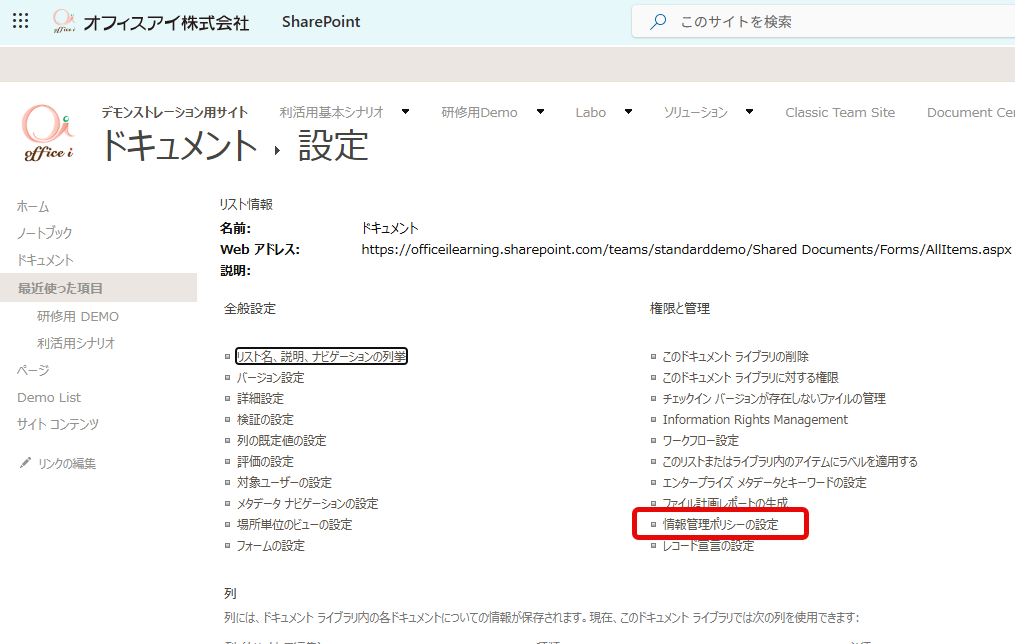The width and height of the screenshot is (1015, 644).
Task: Click the search magnifier icon
Action: (x=658, y=22)
